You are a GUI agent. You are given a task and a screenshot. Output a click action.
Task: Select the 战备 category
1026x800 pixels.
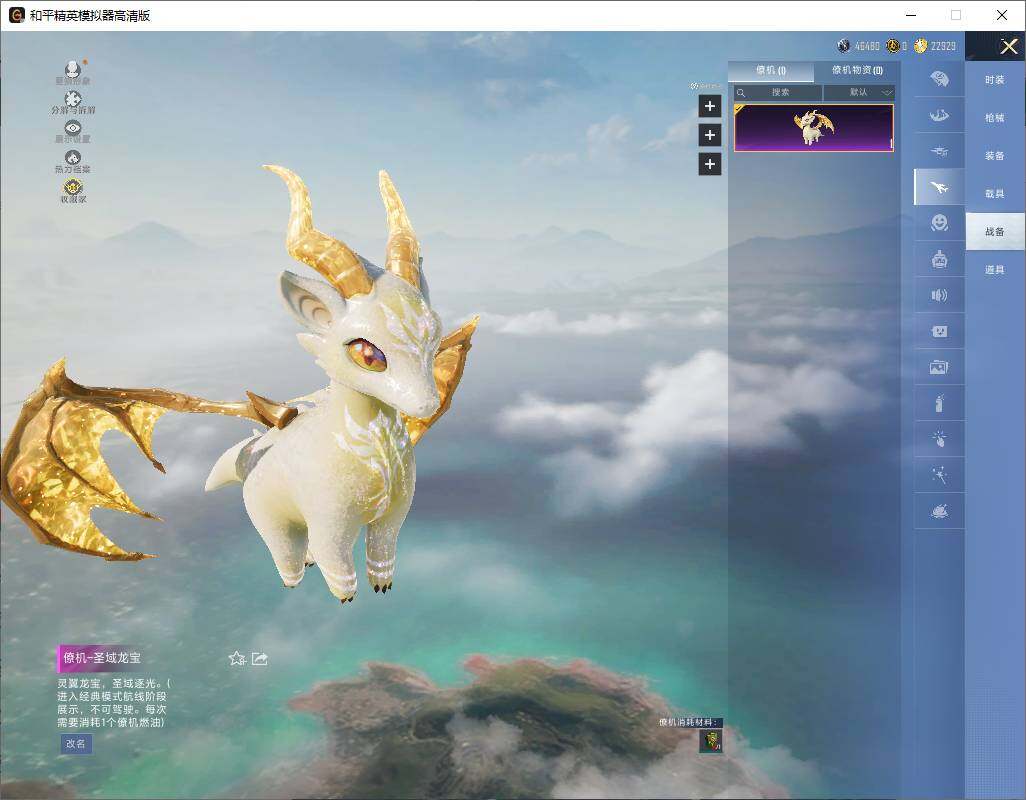(995, 232)
